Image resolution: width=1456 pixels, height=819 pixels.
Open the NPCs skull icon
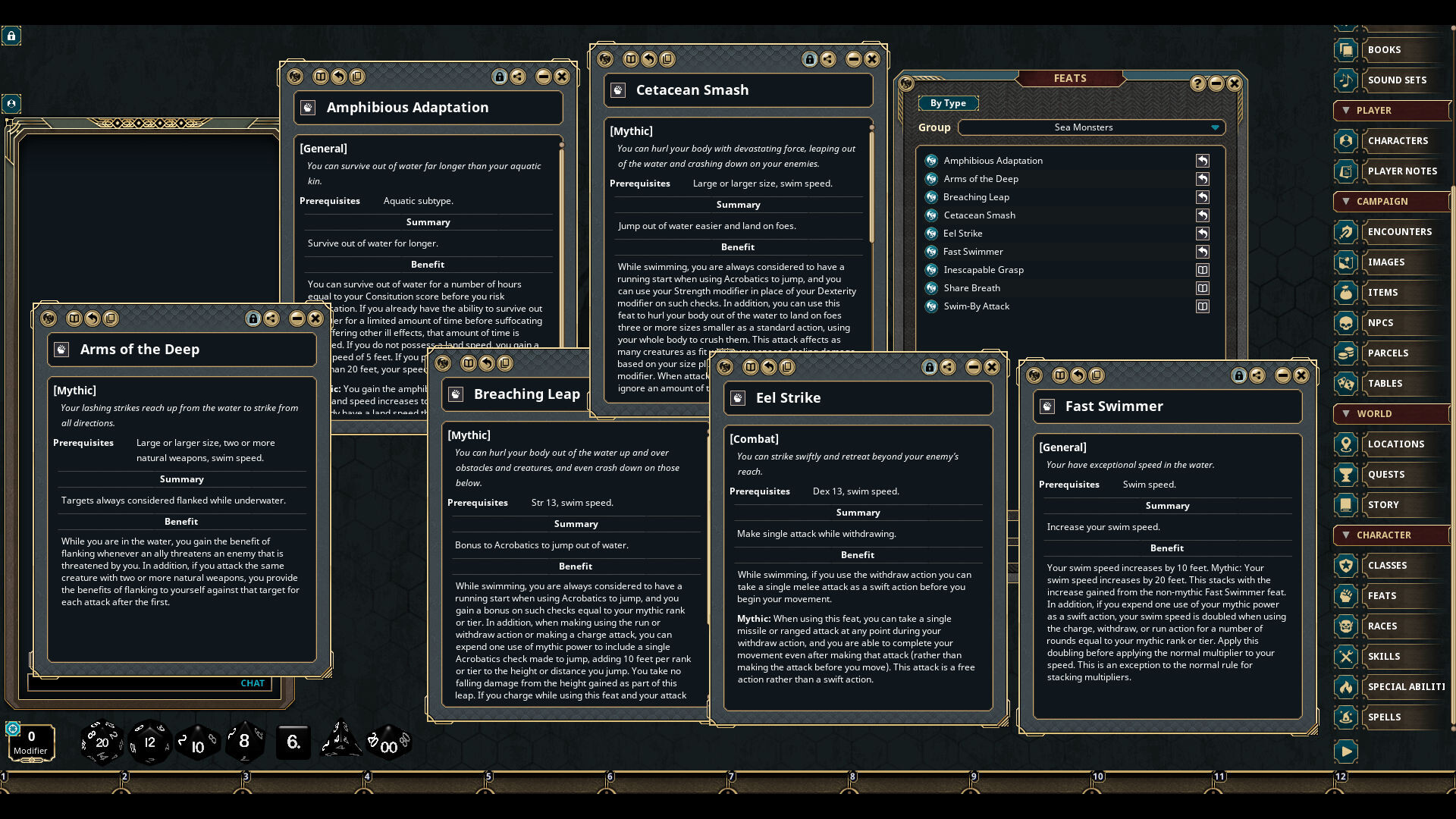(x=1346, y=322)
